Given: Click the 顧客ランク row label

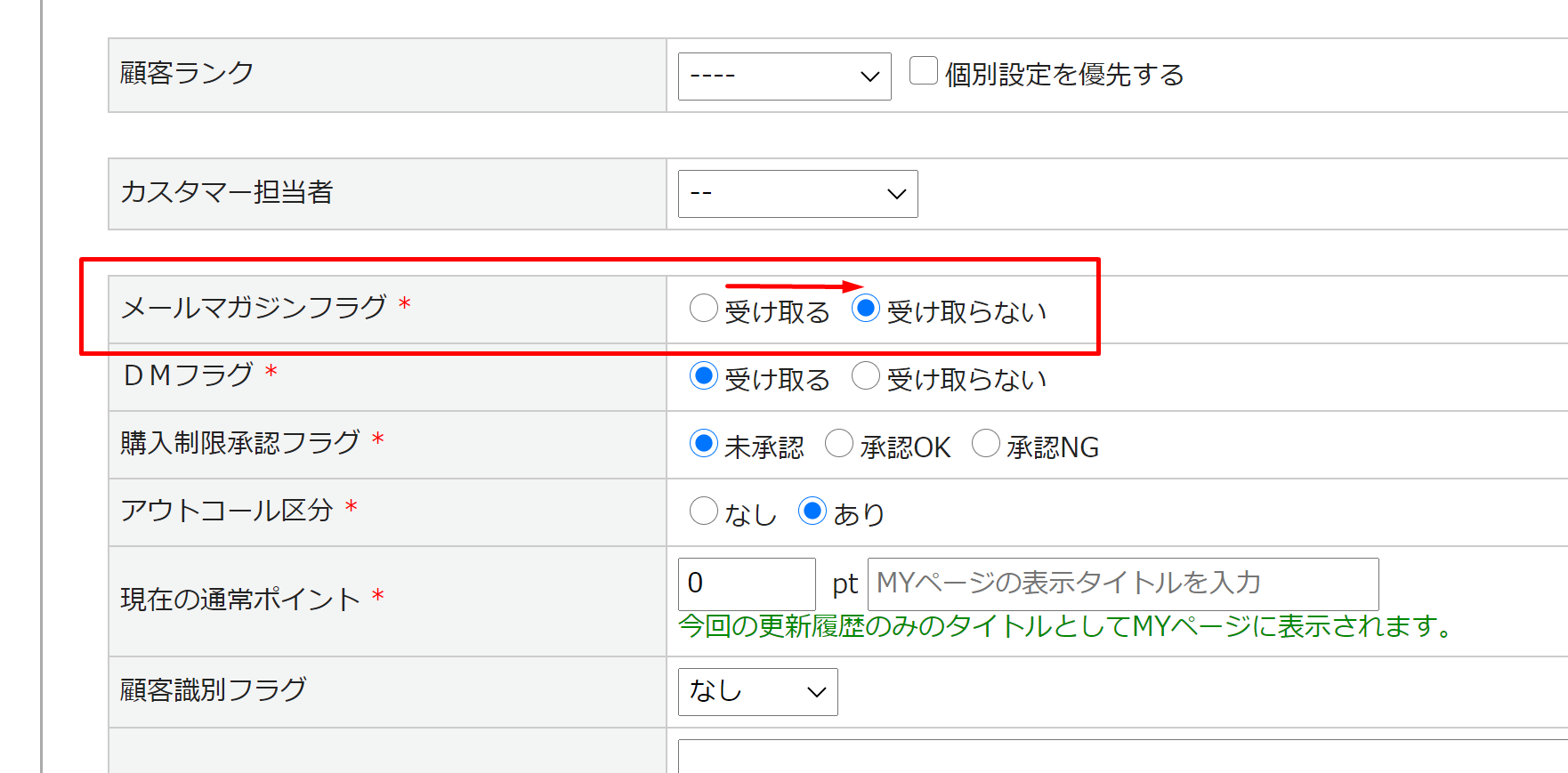Looking at the screenshot, I should pos(187,73).
